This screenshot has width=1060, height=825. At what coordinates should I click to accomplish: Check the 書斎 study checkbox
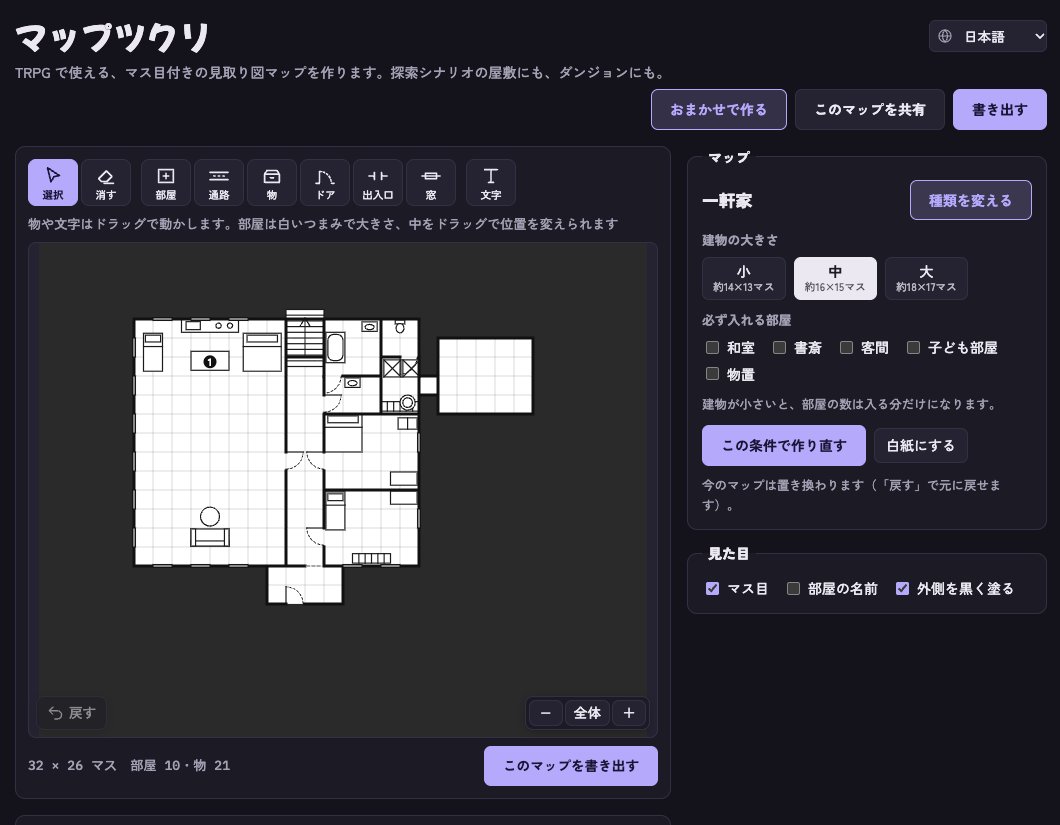[x=779, y=348]
